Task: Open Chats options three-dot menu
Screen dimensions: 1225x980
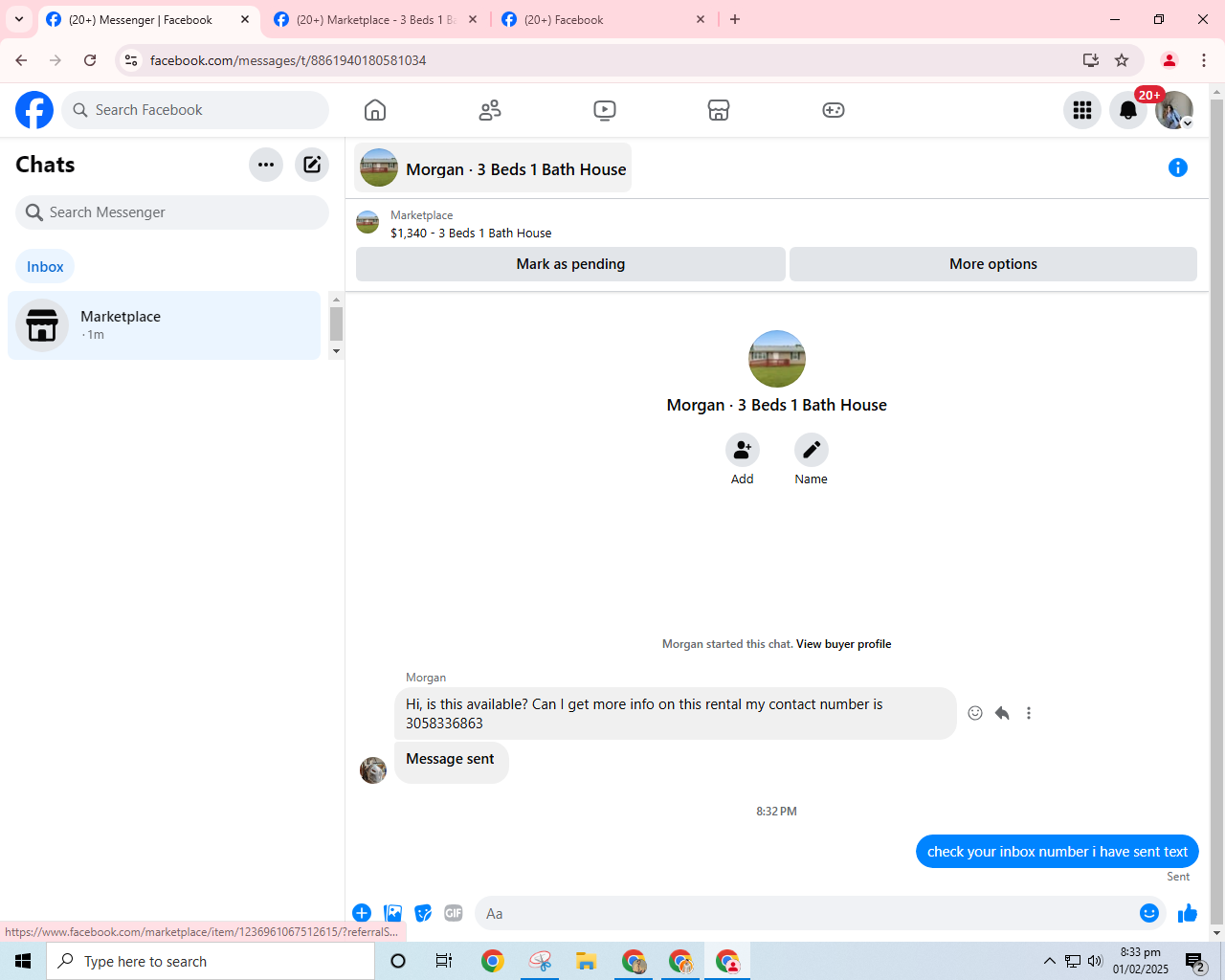Action: click(266, 165)
